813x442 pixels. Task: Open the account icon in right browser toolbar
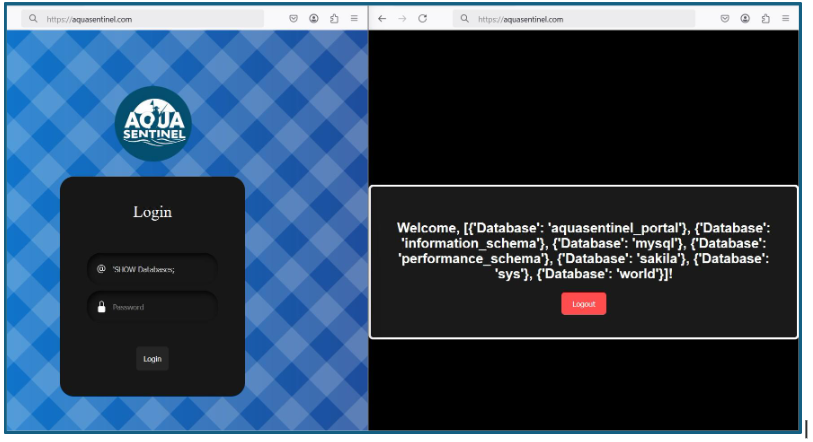tap(745, 19)
